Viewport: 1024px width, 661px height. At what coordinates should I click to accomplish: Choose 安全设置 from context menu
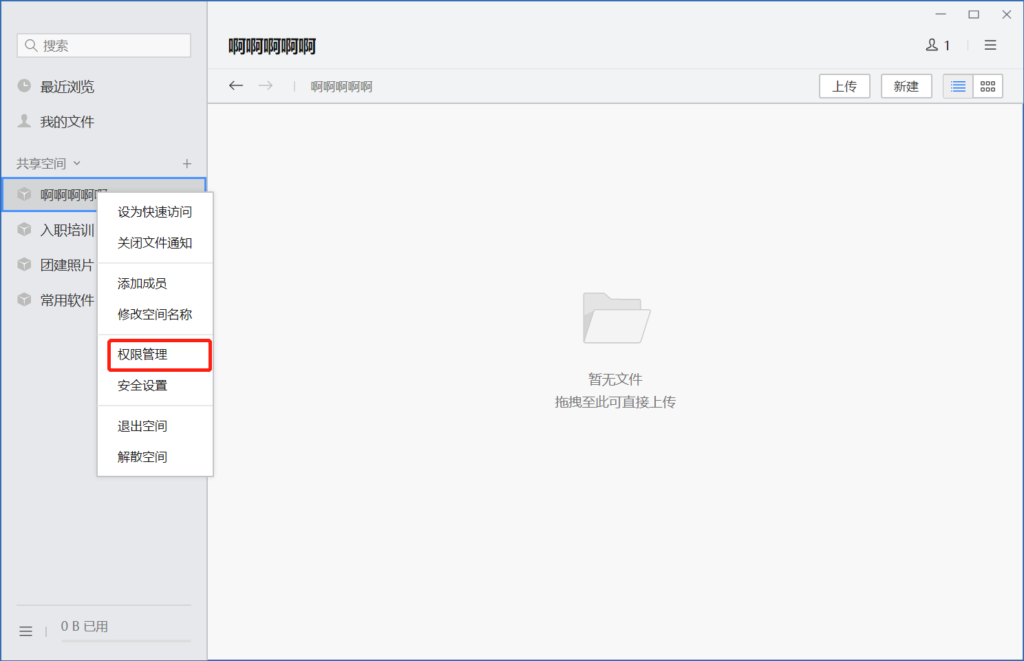155,385
